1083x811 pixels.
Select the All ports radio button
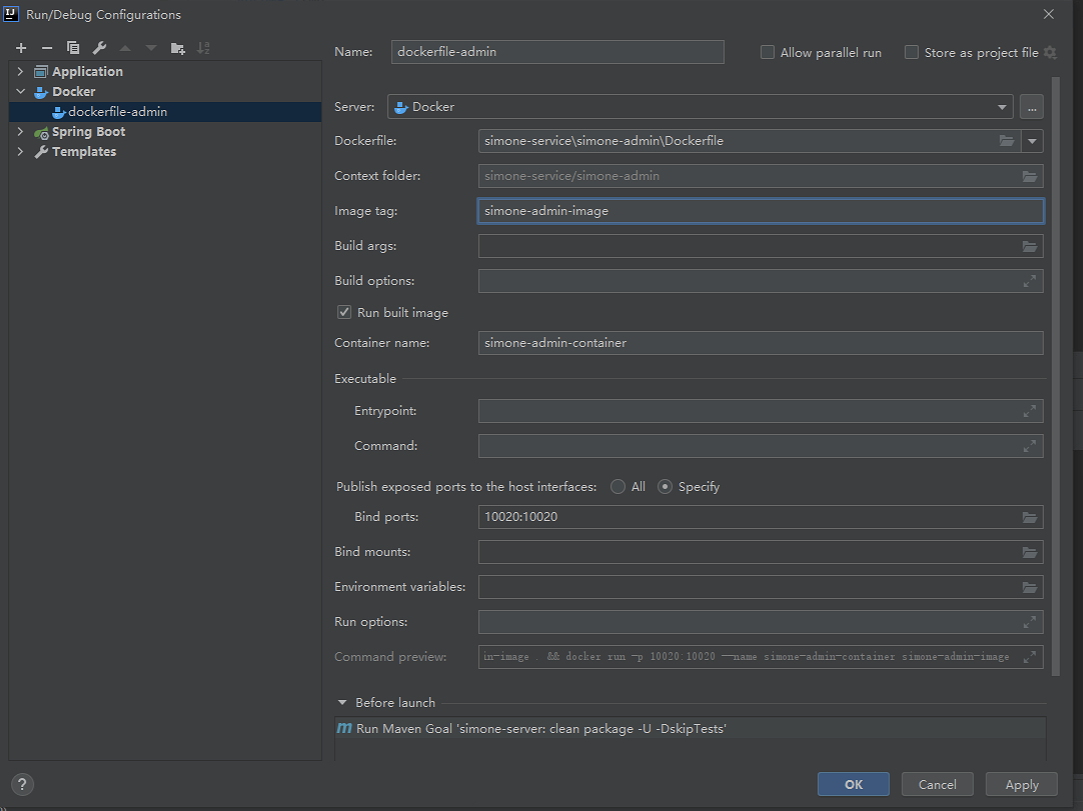click(x=618, y=487)
